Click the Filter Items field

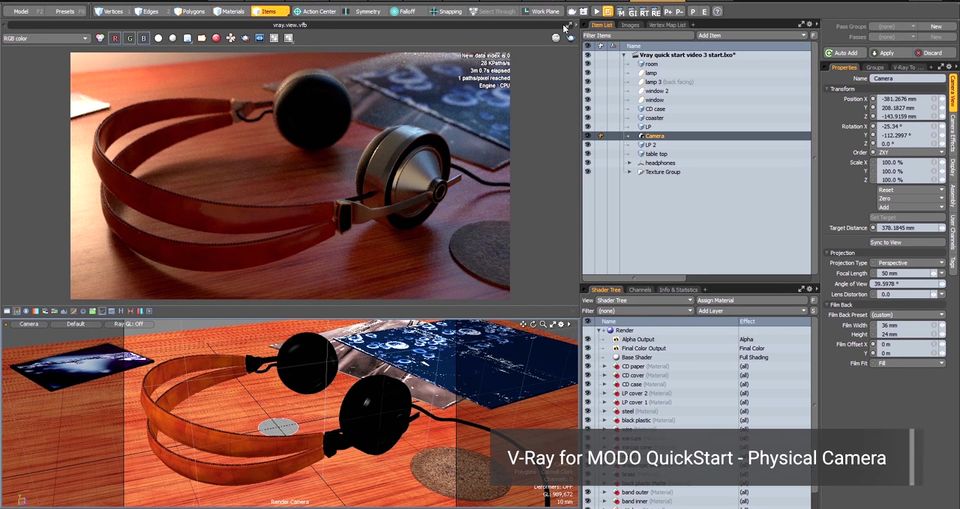click(x=638, y=36)
